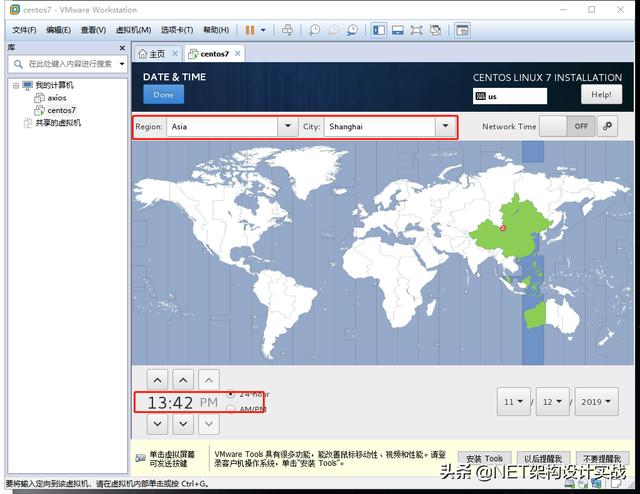Close the centos7 tab
Screen dimensions: 640x494
point(238,53)
